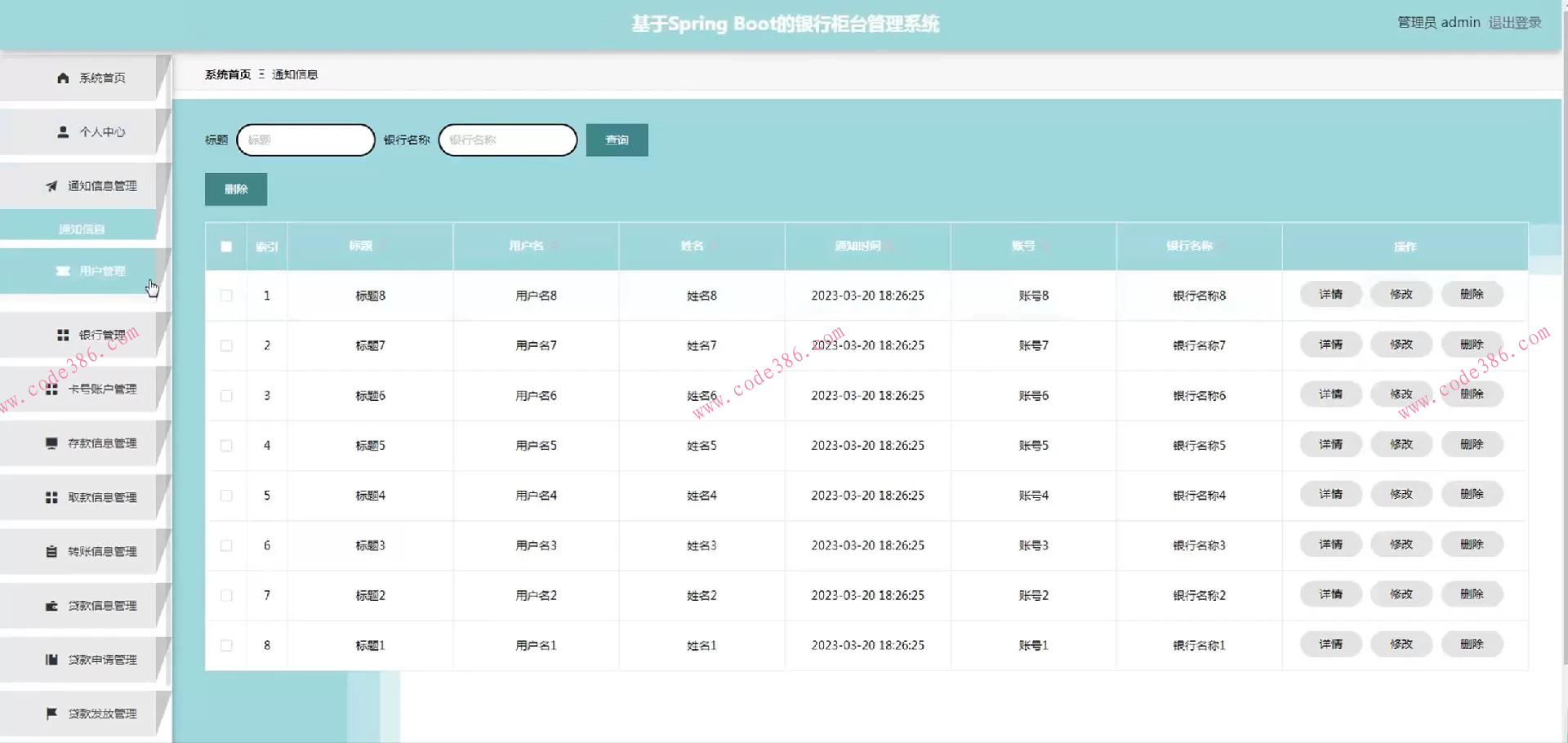The image size is (1568, 743).
Task: Select the 系统首页 home icon
Action: click(x=63, y=78)
